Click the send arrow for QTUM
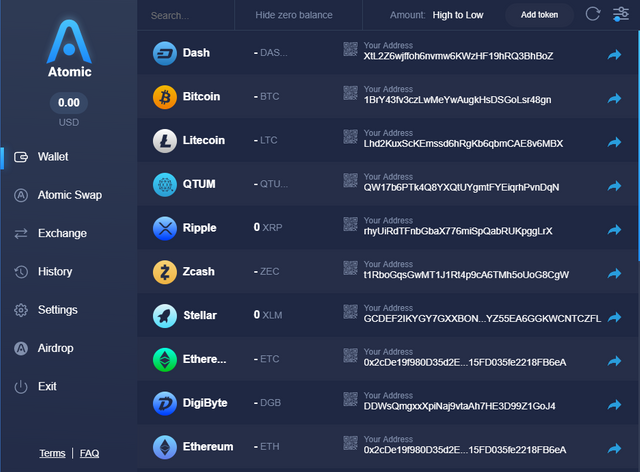 [x=614, y=186]
